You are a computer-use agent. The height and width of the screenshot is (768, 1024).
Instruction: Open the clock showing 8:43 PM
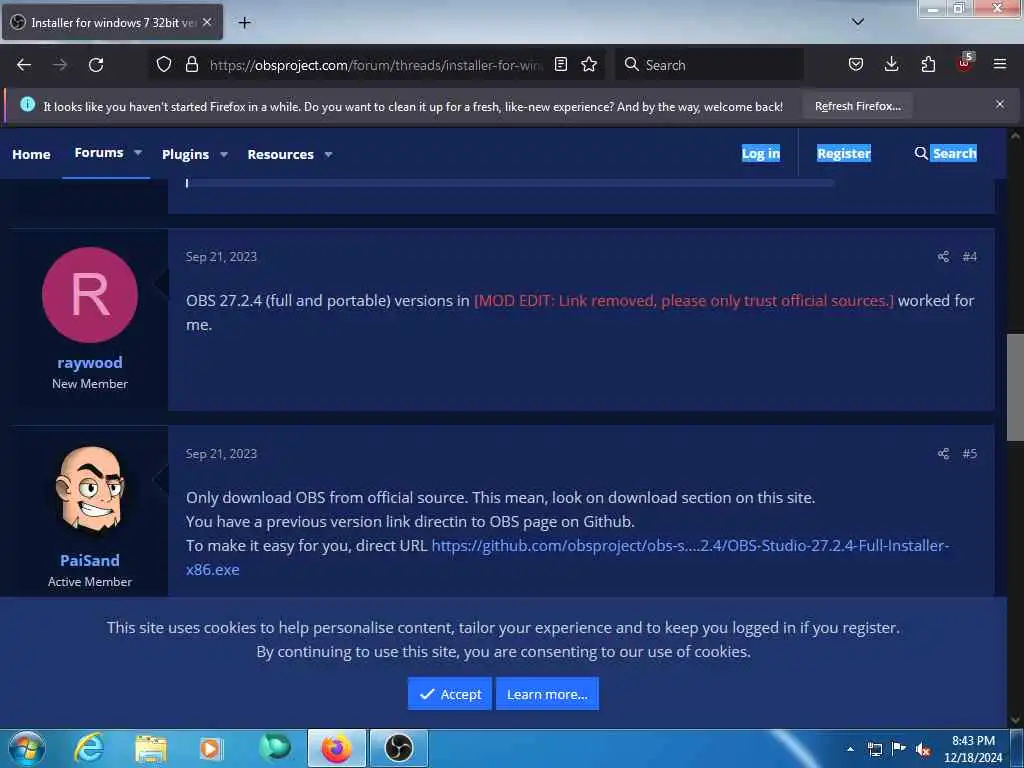click(973, 749)
